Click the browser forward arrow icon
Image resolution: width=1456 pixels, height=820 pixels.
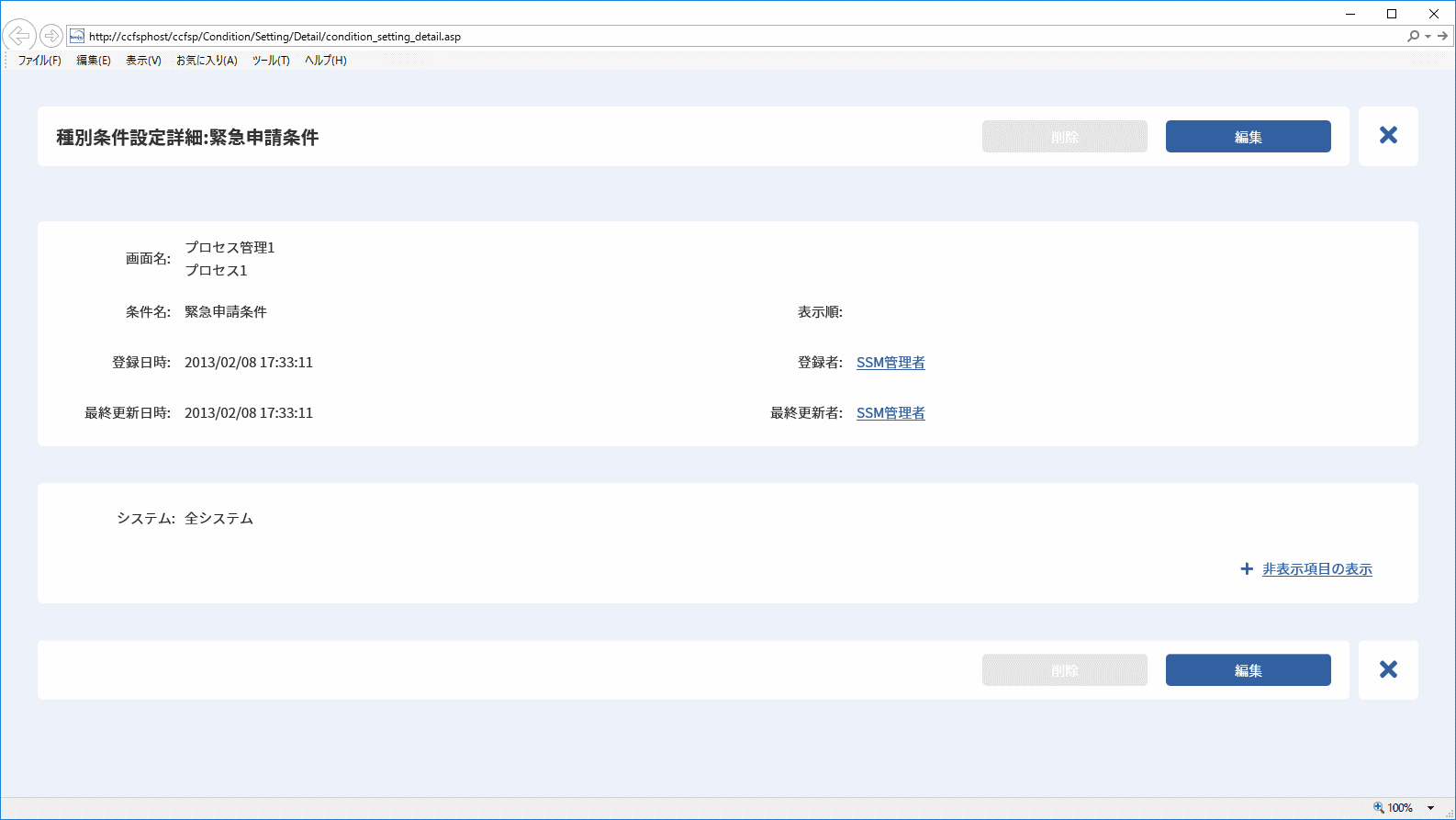click(51, 36)
